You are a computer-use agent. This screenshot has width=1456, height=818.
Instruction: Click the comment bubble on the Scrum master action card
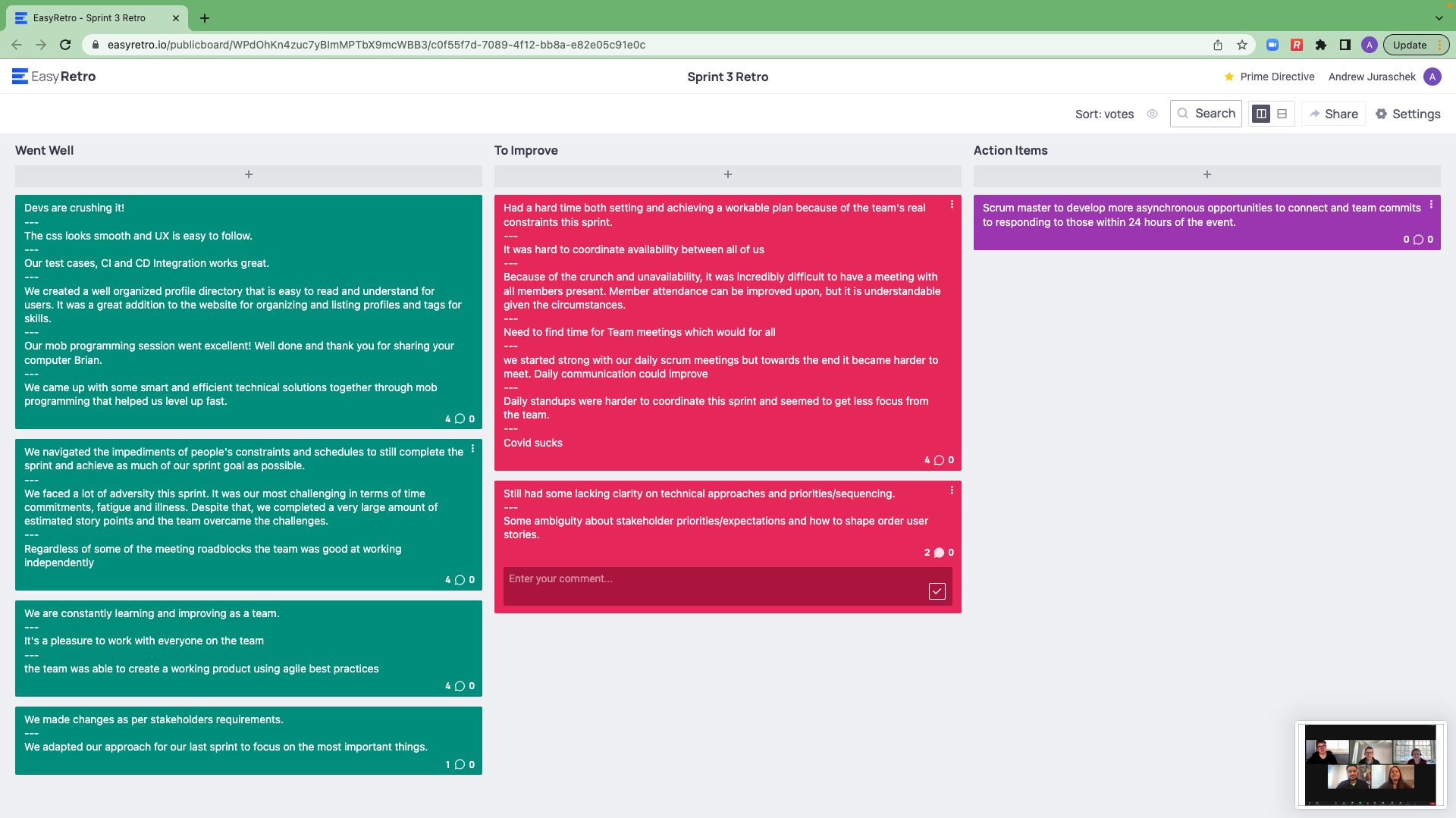pos(1418,240)
